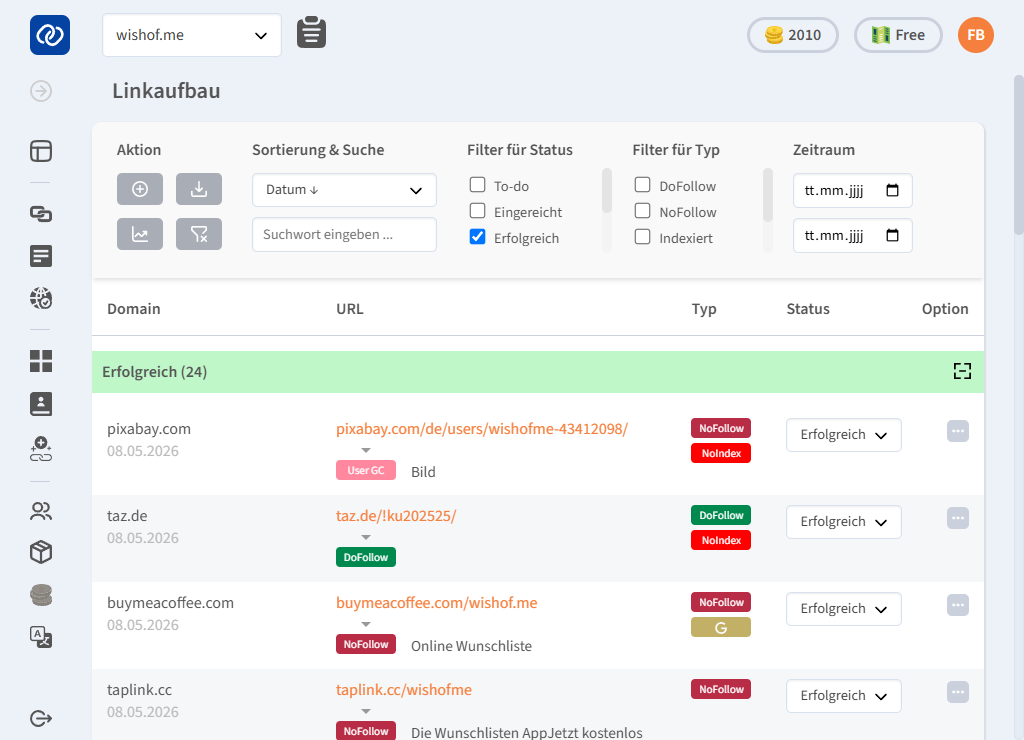This screenshot has height=740, width=1024.
Task: Click the Typ column header
Action: click(704, 308)
